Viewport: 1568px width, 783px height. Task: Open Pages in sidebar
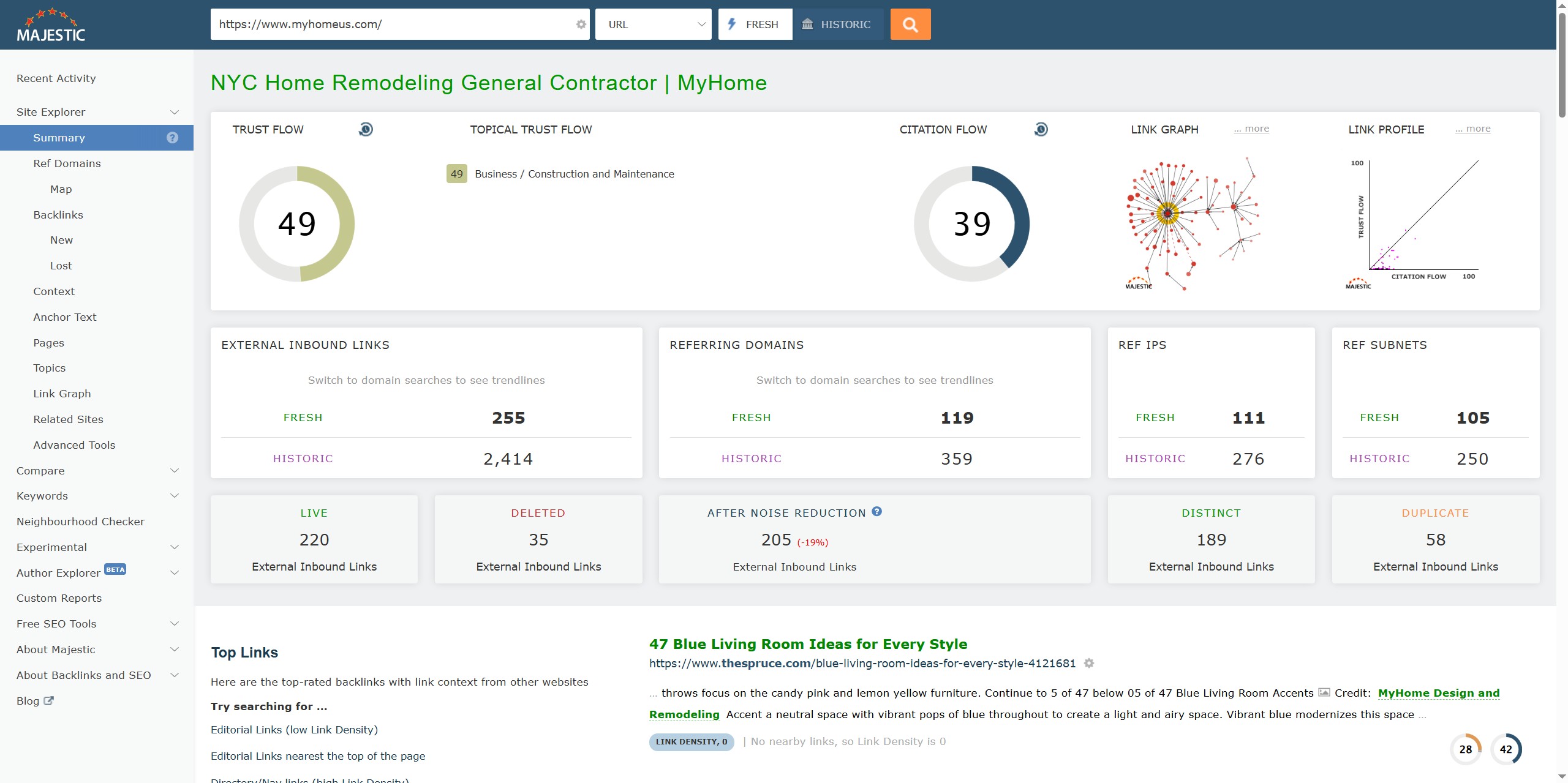pyautogui.click(x=48, y=343)
